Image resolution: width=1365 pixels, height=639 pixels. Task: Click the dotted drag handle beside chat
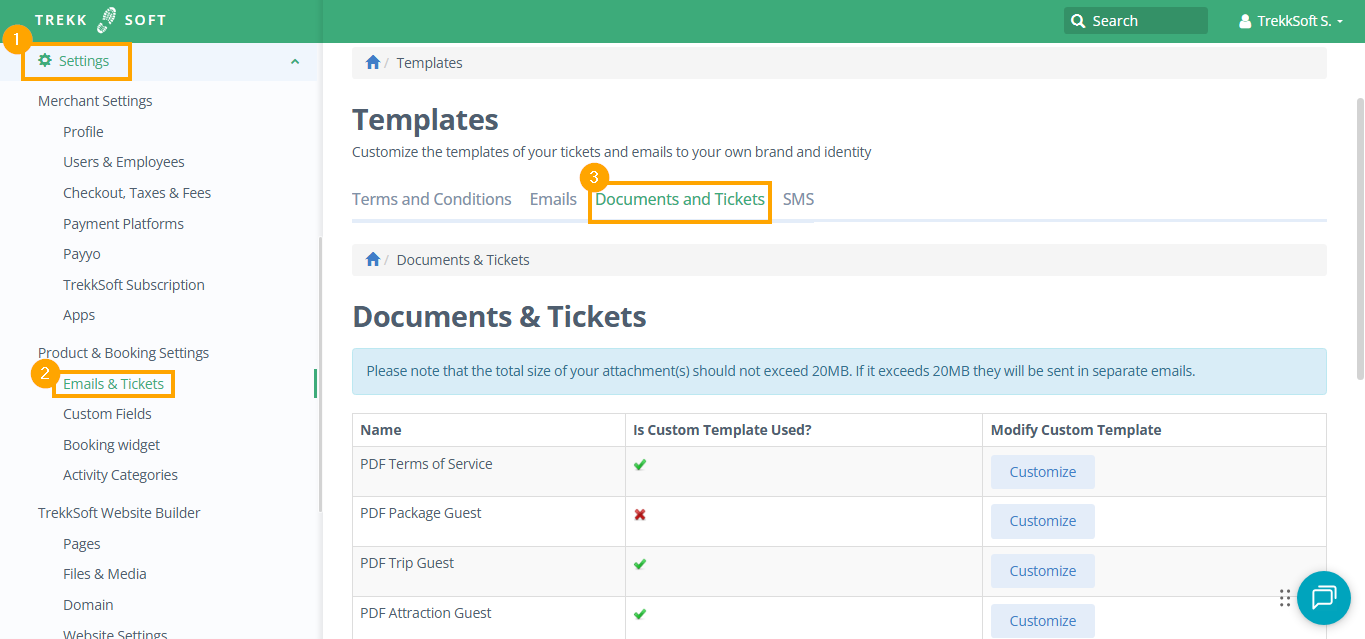point(1285,598)
